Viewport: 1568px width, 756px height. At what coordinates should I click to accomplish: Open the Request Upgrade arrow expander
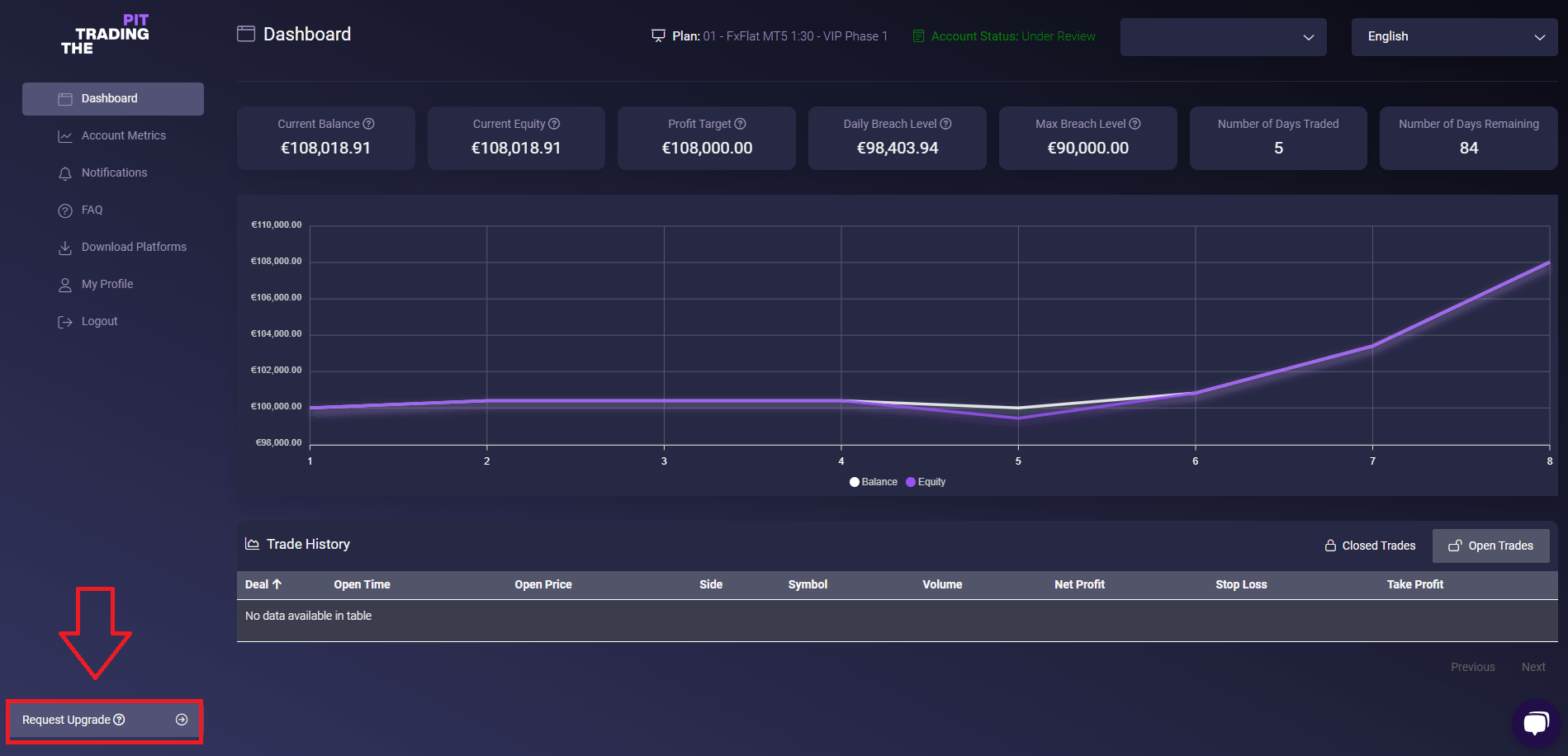(x=181, y=720)
